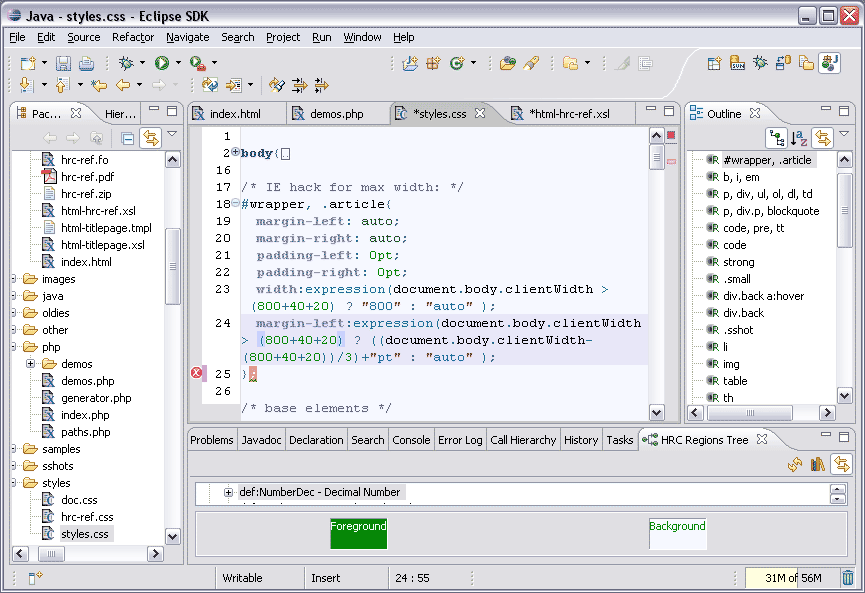The width and height of the screenshot is (865, 593).
Task: Maximize the Outline view
Action: pos(844,110)
